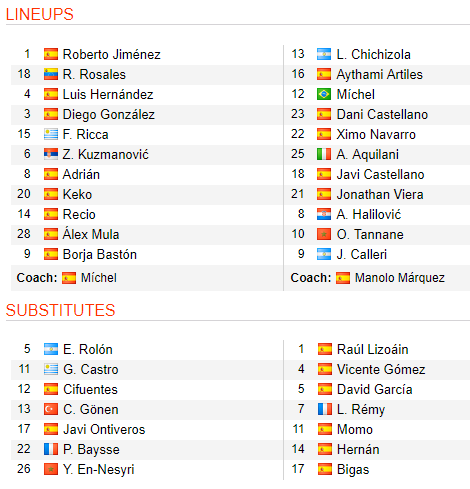The image size is (470, 489).
Task: Click the Italian flag beside A. Aquilani
Action: click(324, 154)
